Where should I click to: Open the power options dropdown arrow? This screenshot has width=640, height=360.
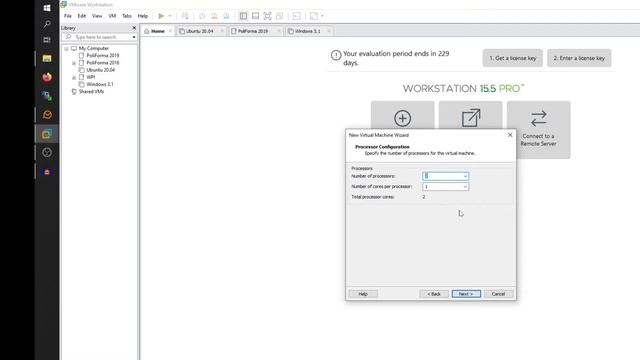point(170,16)
